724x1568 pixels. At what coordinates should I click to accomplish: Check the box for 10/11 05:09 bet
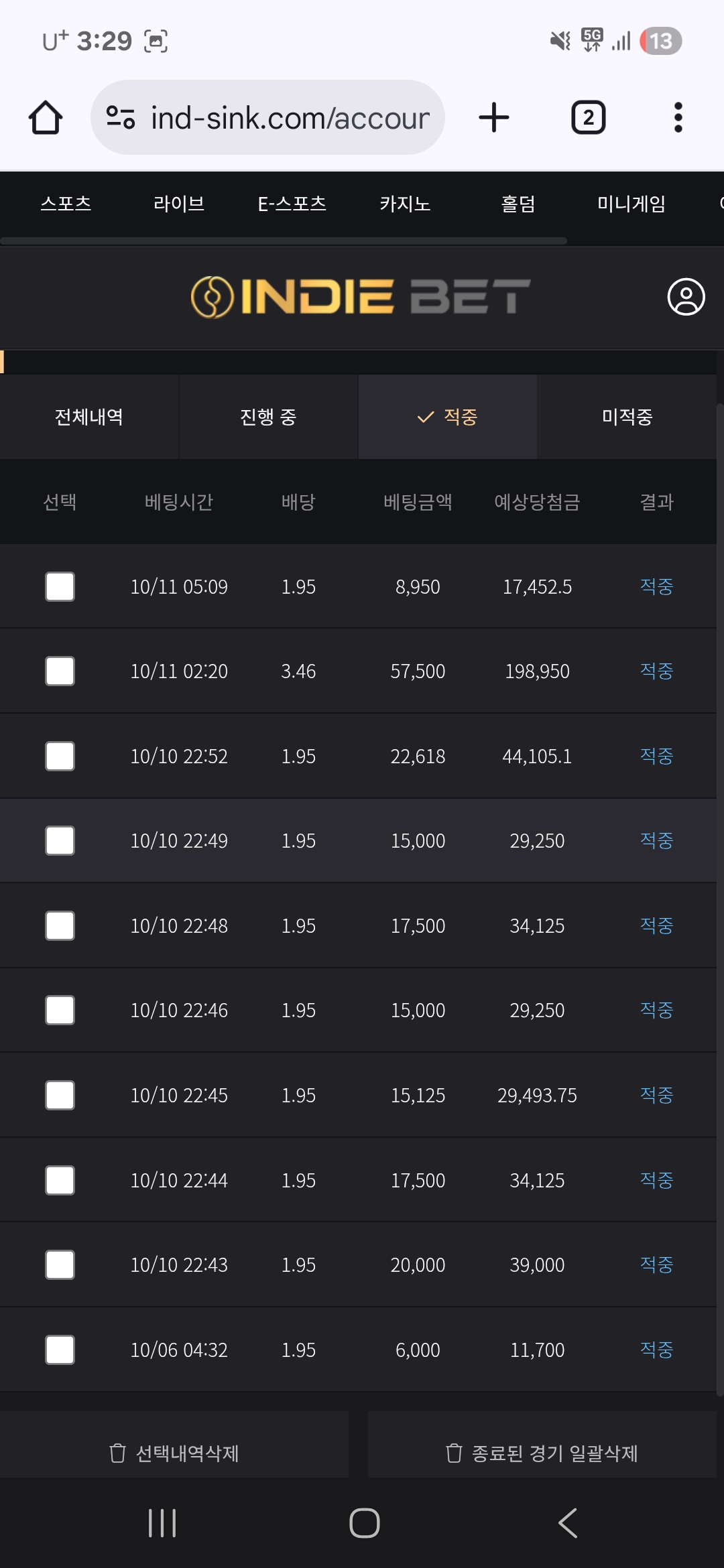tap(60, 587)
